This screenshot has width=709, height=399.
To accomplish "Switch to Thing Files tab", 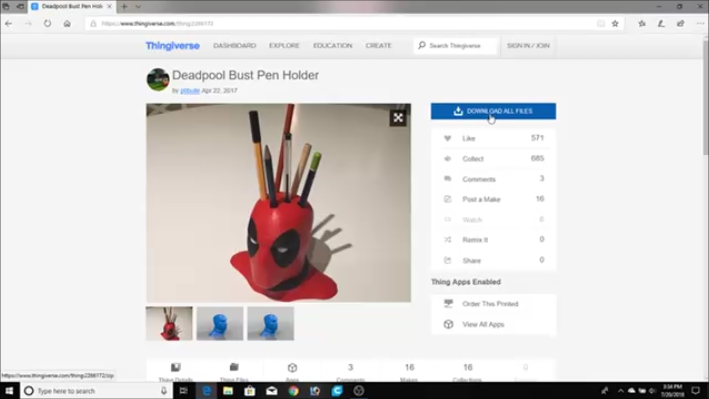I will [x=234, y=372].
